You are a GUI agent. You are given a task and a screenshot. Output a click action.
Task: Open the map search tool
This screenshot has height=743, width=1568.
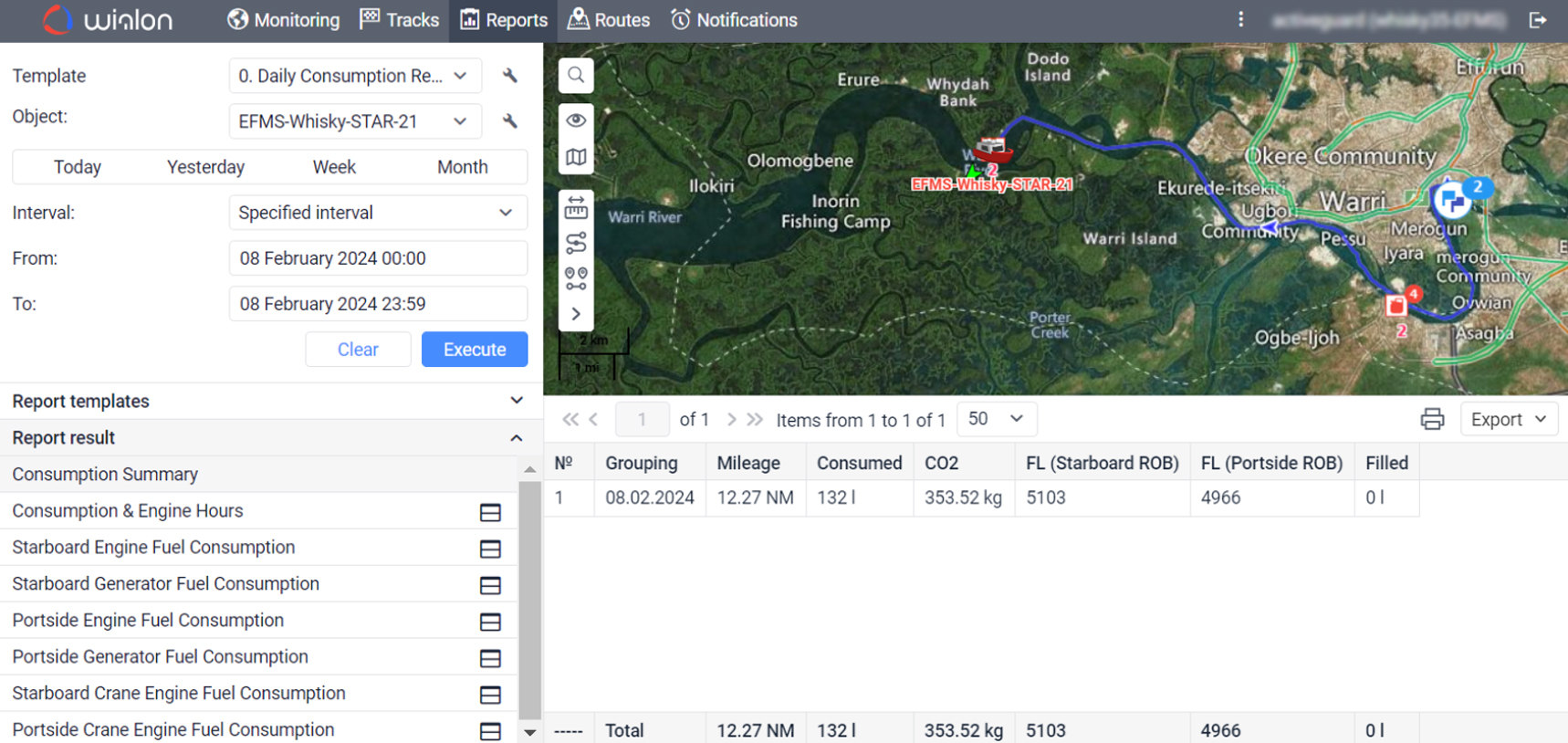[x=576, y=75]
